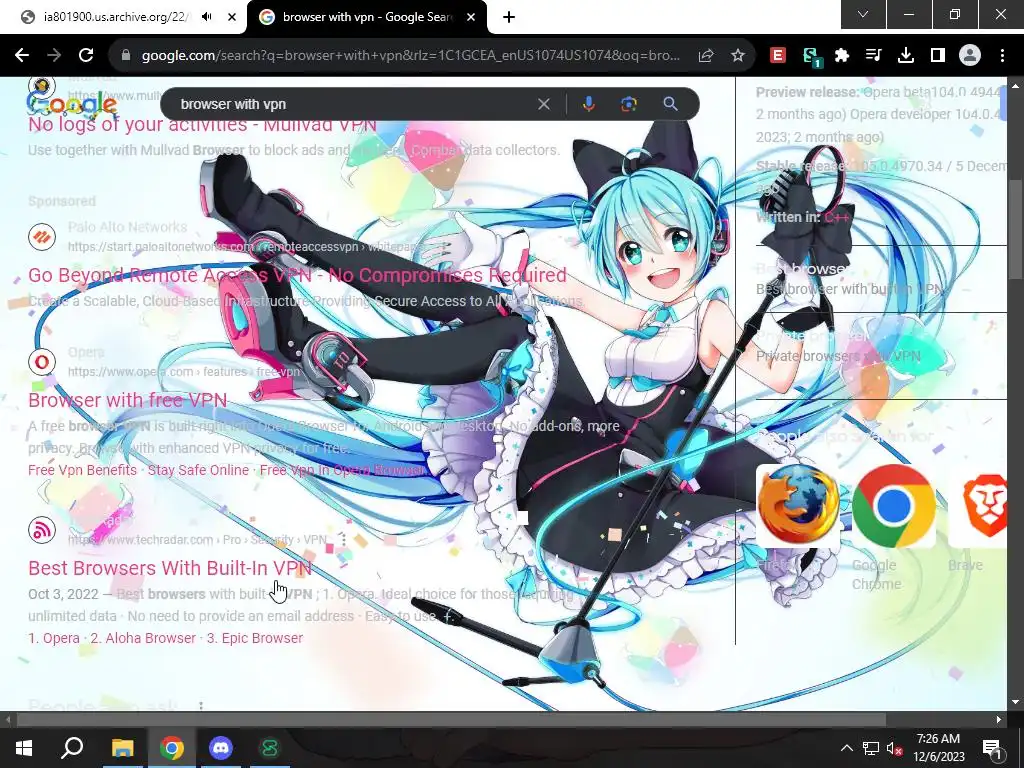Viewport: 1024px width, 768px height.
Task: Open the 1. Opera sitelink
Action: [x=54, y=638]
